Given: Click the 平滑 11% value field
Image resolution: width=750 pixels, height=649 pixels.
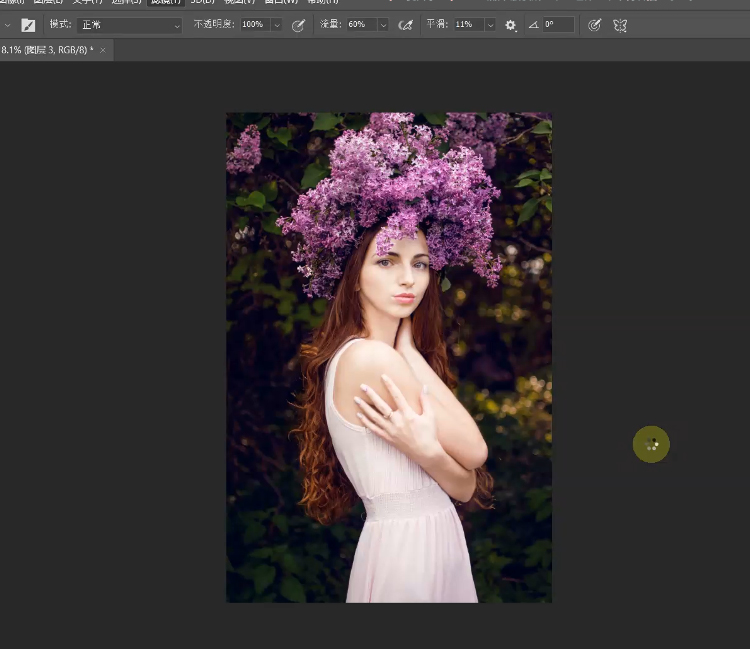Looking at the screenshot, I should click(469, 24).
